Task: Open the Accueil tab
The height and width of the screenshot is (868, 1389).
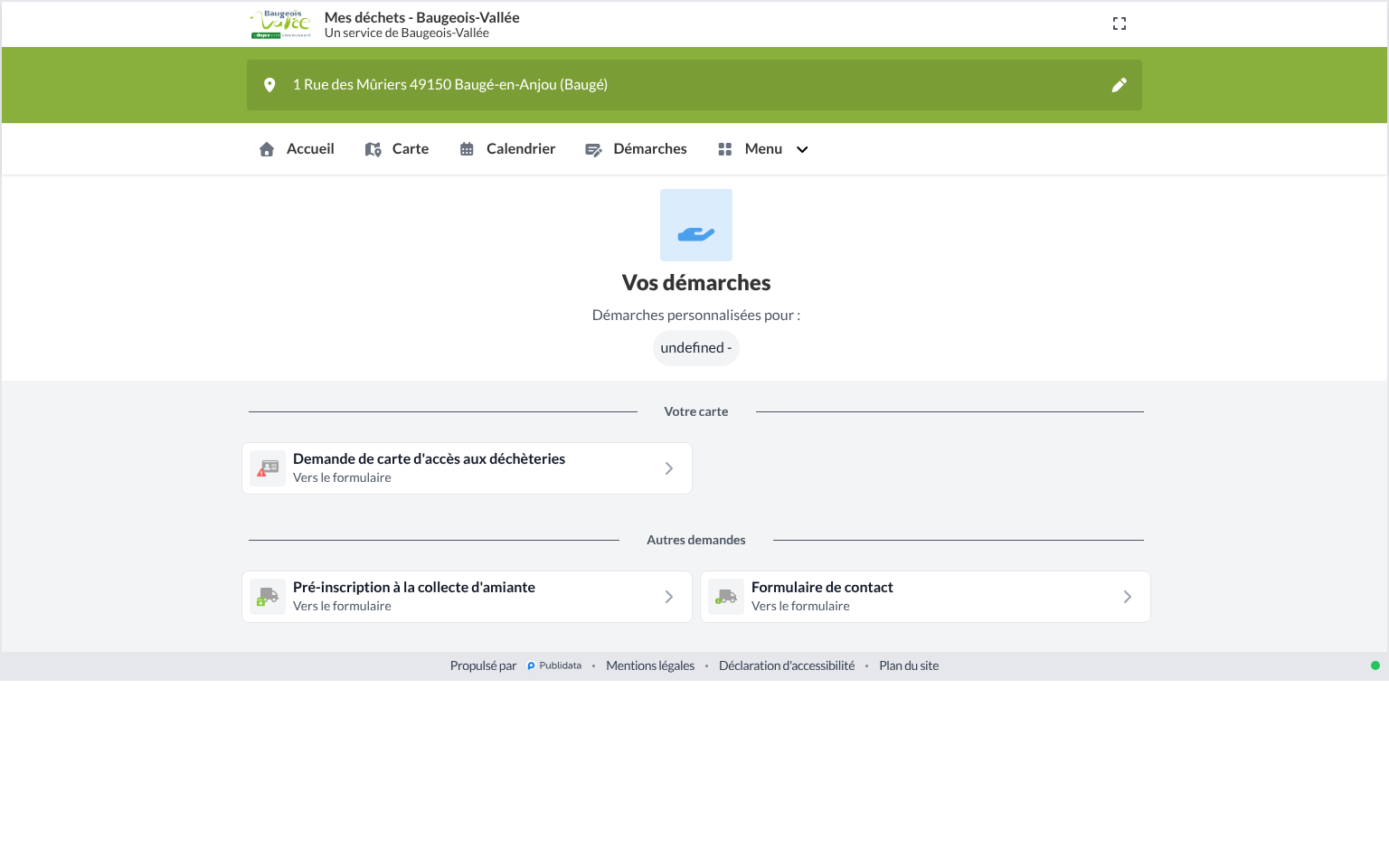Action: 297,149
